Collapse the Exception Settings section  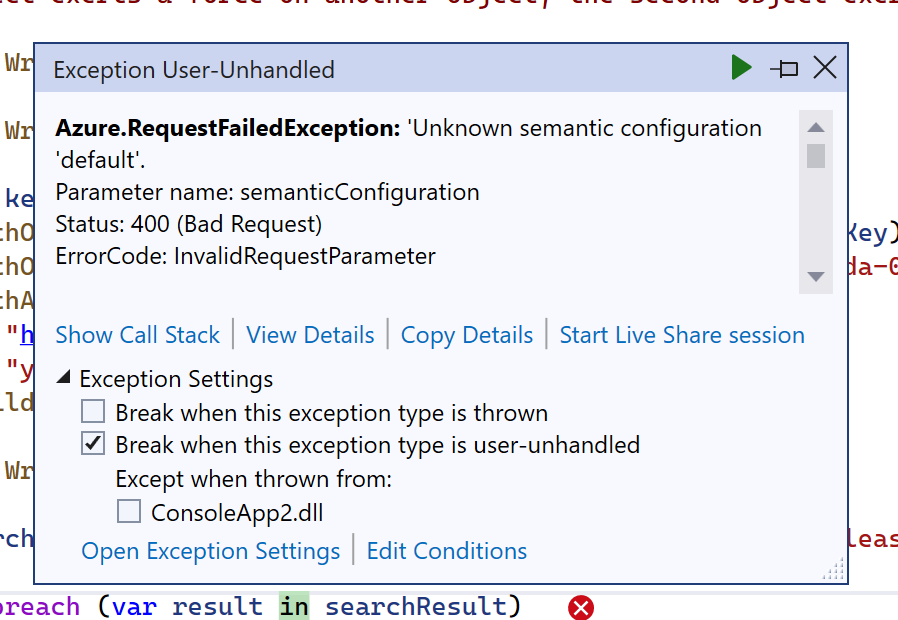[64, 379]
